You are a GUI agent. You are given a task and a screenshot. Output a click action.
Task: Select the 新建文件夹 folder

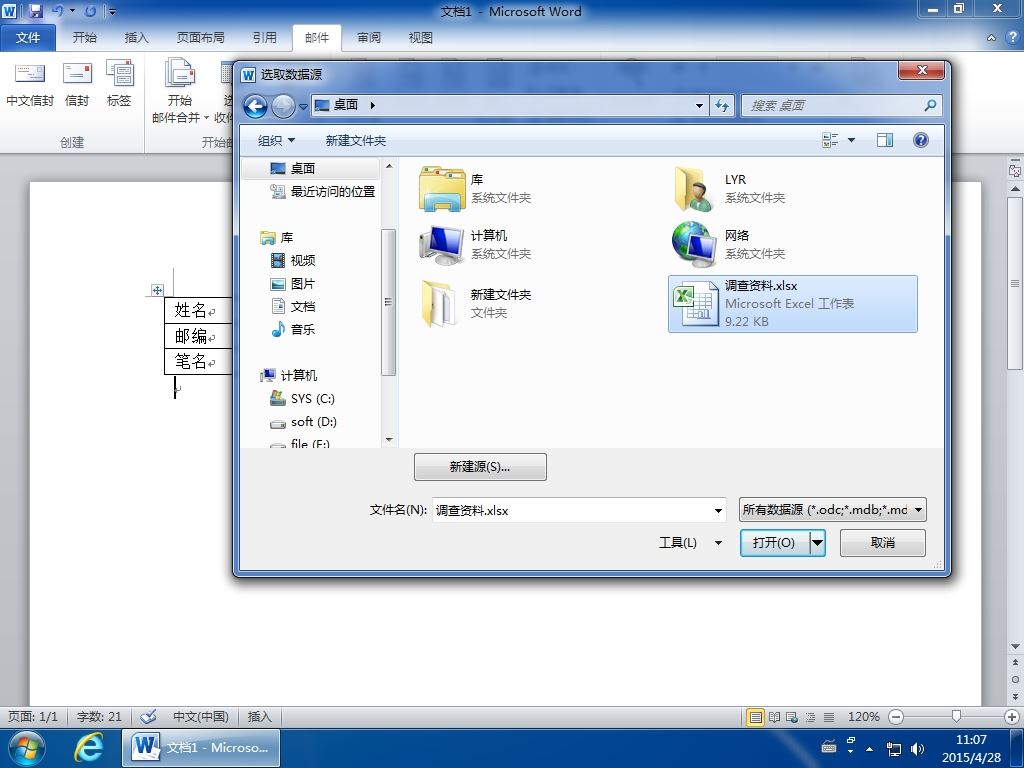477,304
